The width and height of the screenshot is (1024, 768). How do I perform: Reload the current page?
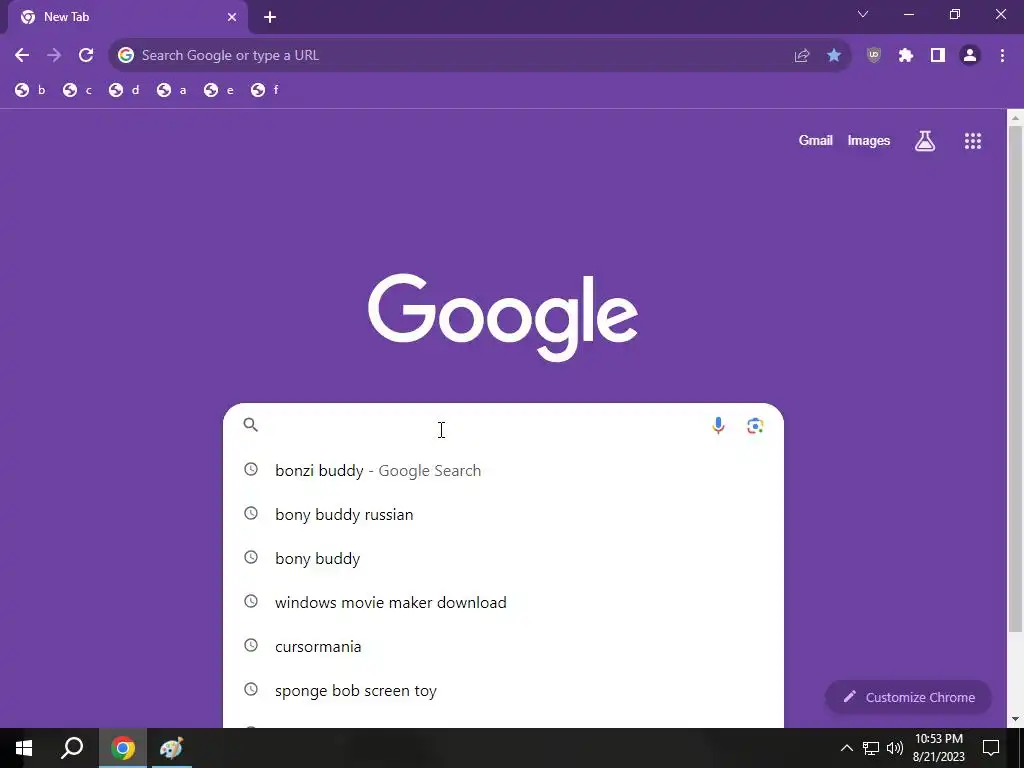(86, 56)
